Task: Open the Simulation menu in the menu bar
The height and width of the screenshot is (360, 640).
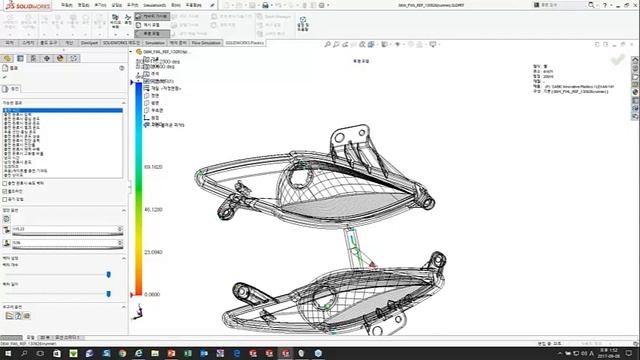Action: pyautogui.click(x=155, y=5)
